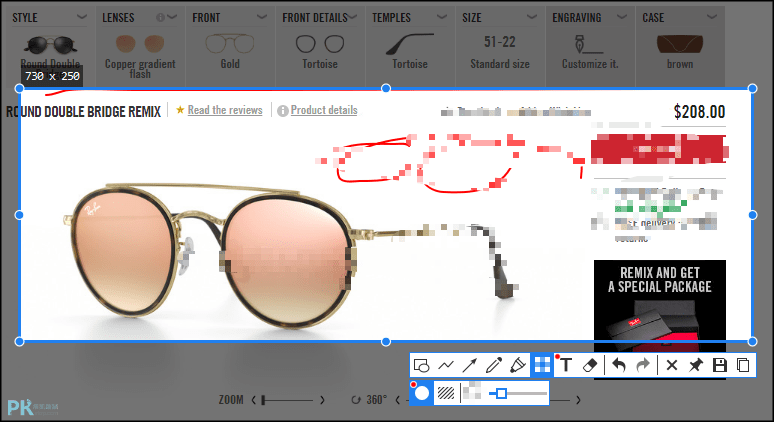This screenshot has height=422, width=774.
Task: Select the pencil drawing tool
Action: pos(494,365)
